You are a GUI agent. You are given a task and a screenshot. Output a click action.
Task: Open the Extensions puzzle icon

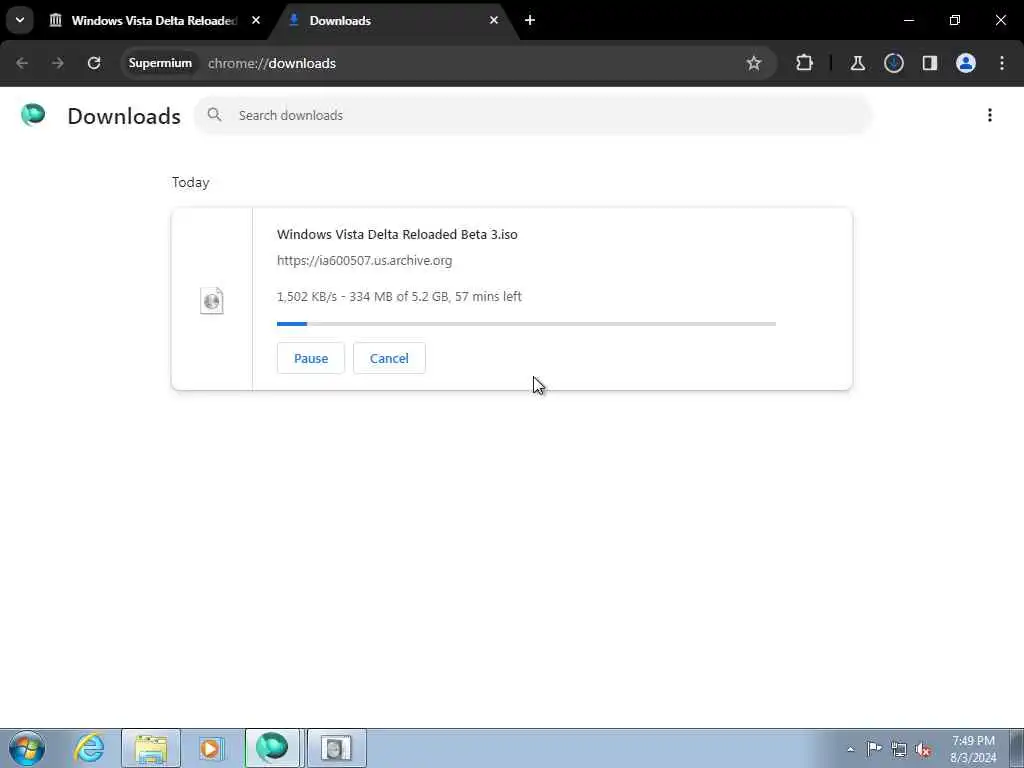[x=805, y=63]
